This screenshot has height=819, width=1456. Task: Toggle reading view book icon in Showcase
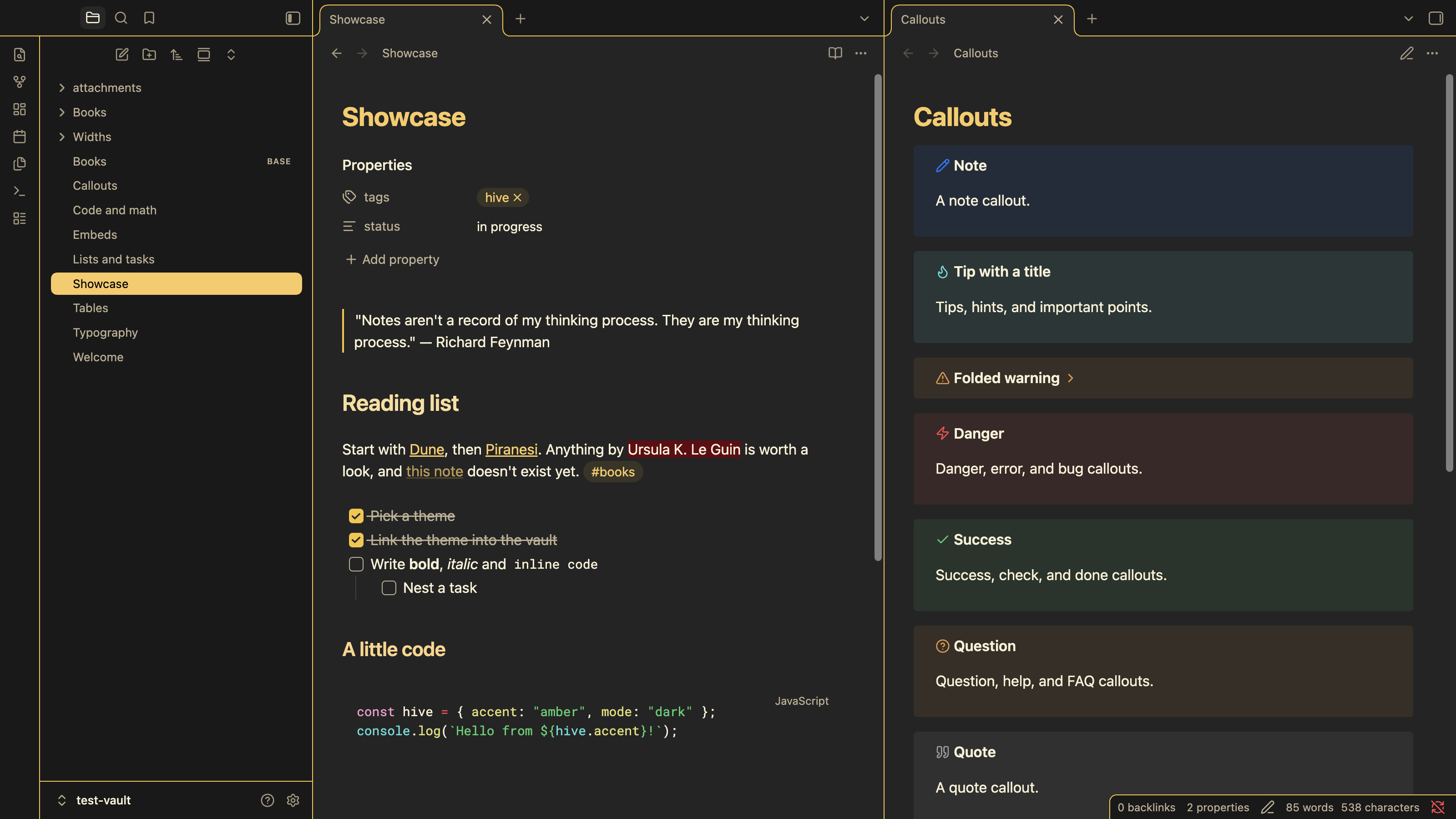[x=835, y=53]
